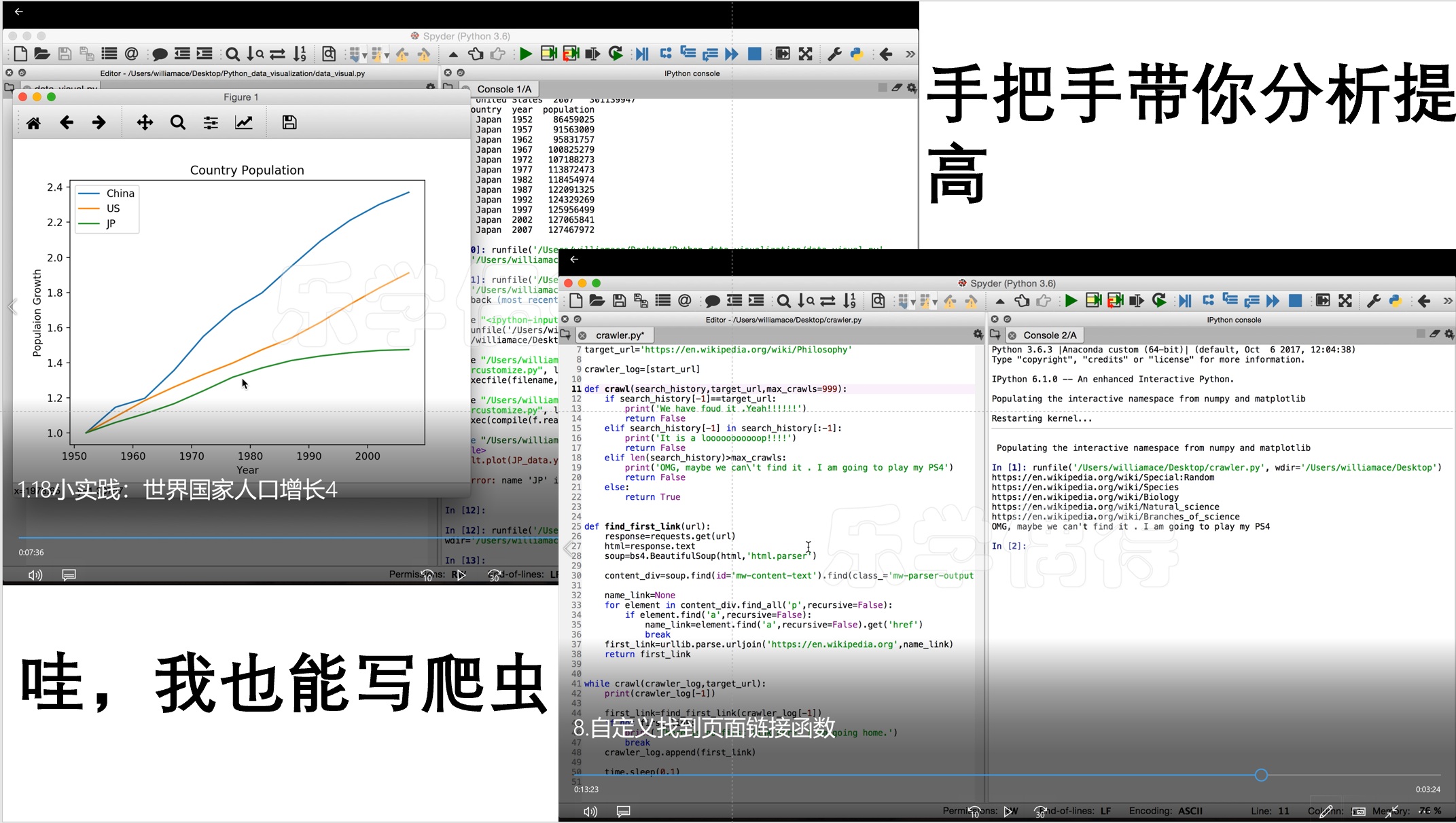Click the @ icon in crawler.py window toolbar
Viewport: 1456px width, 823px height.
pyautogui.click(x=685, y=301)
